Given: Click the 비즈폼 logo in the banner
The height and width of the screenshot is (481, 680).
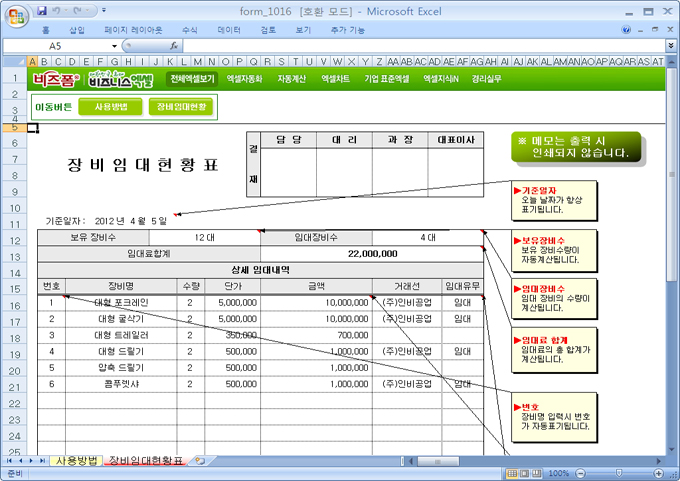Looking at the screenshot, I should [x=56, y=79].
